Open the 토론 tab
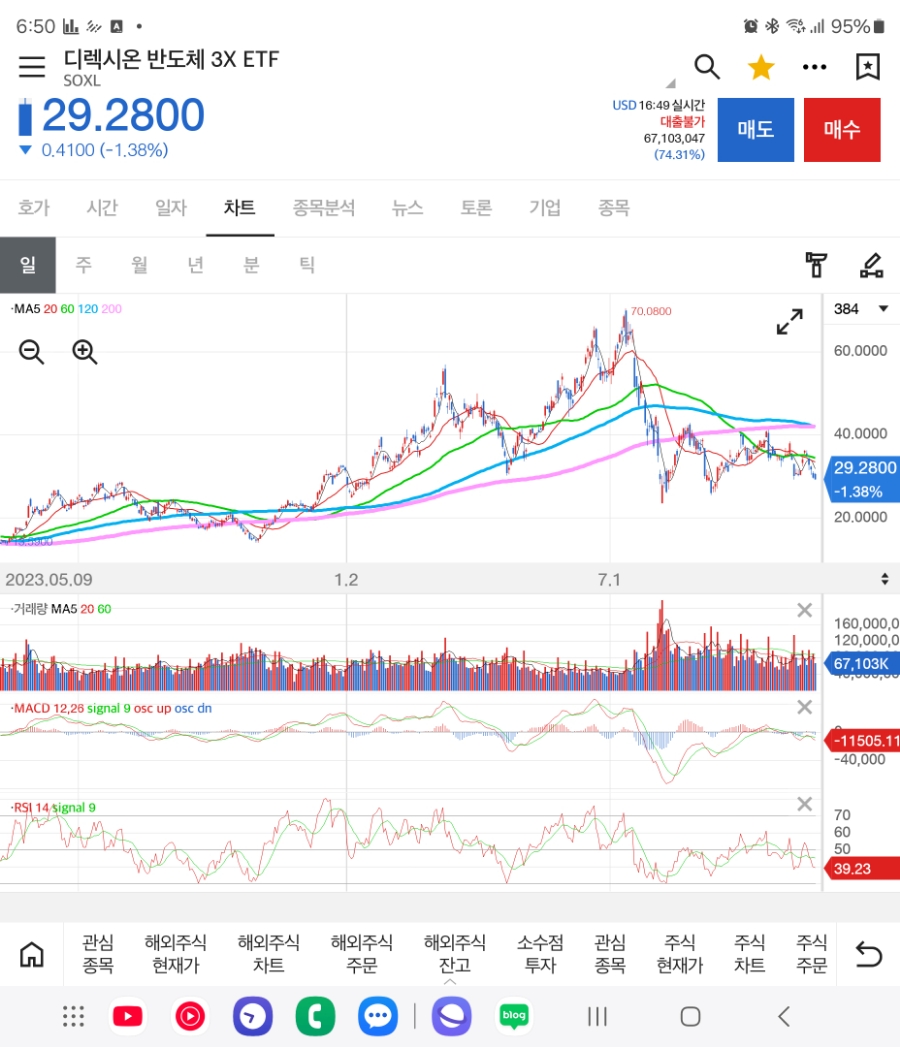 point(476,208)
